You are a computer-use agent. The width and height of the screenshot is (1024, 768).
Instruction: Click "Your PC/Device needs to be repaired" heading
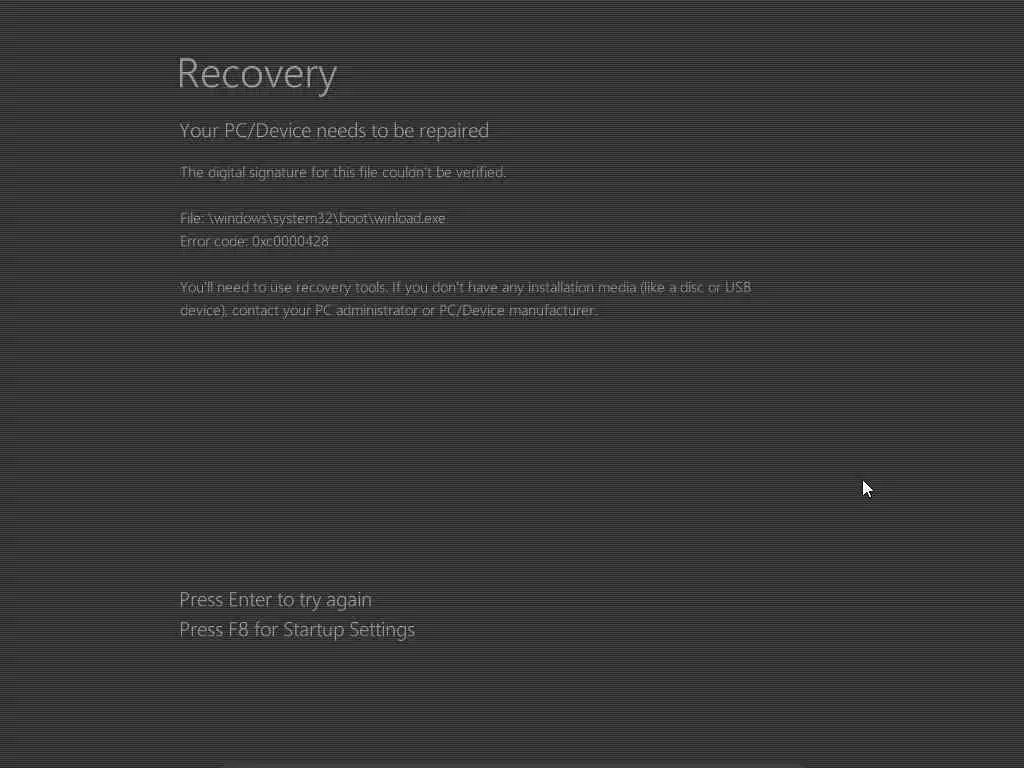334,131
